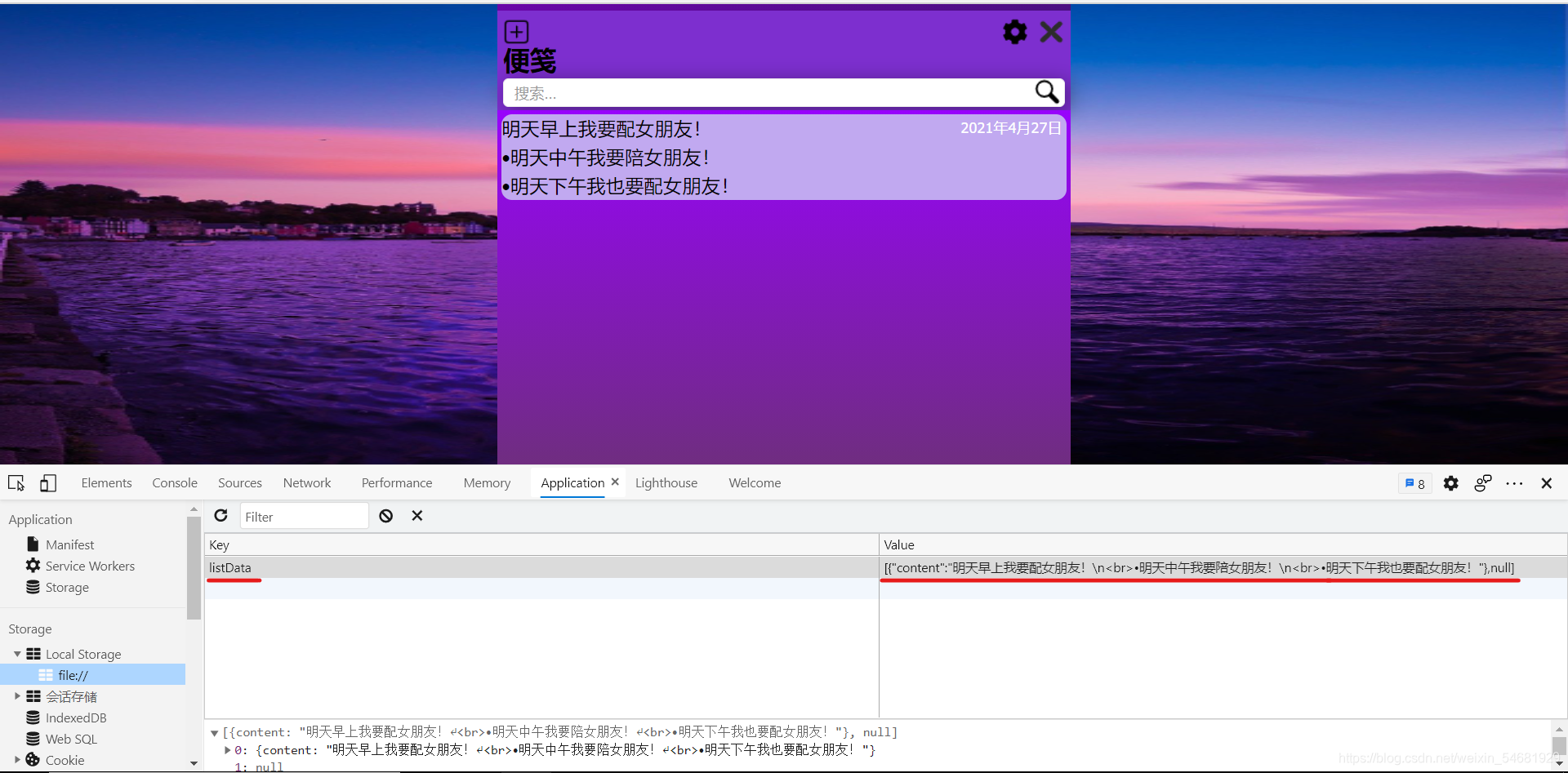The height and width of the screenshot is (773, 1568).
Task: Click the person feedback icon in DevTools
Action: pos(1483,483)
